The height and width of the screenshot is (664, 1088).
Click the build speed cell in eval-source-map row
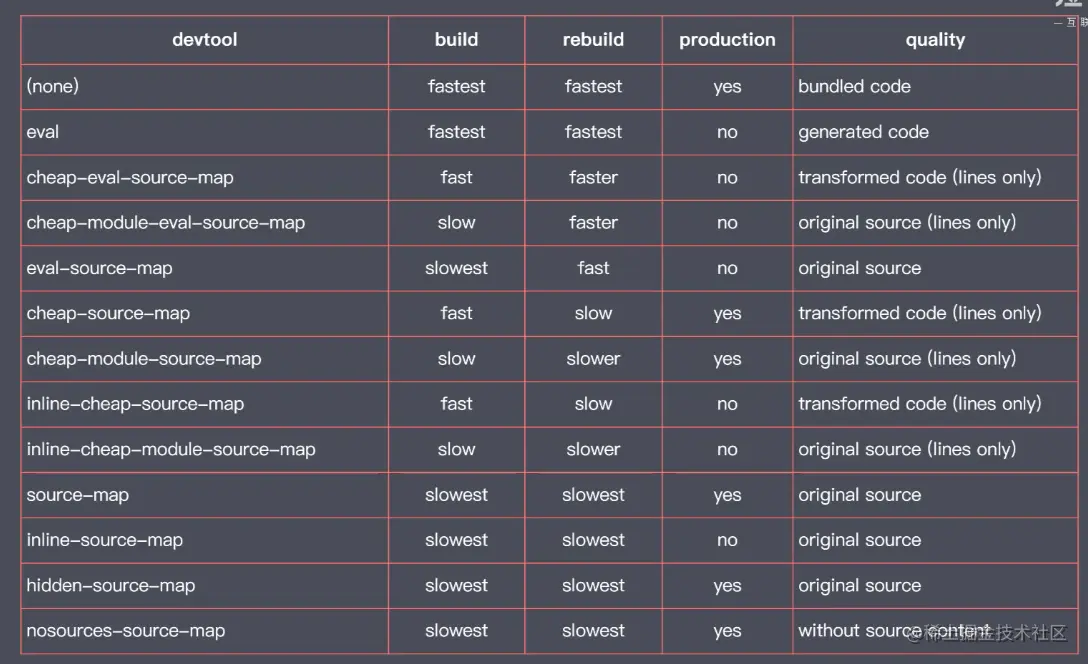pyautogui.click(x=456, y=268)
